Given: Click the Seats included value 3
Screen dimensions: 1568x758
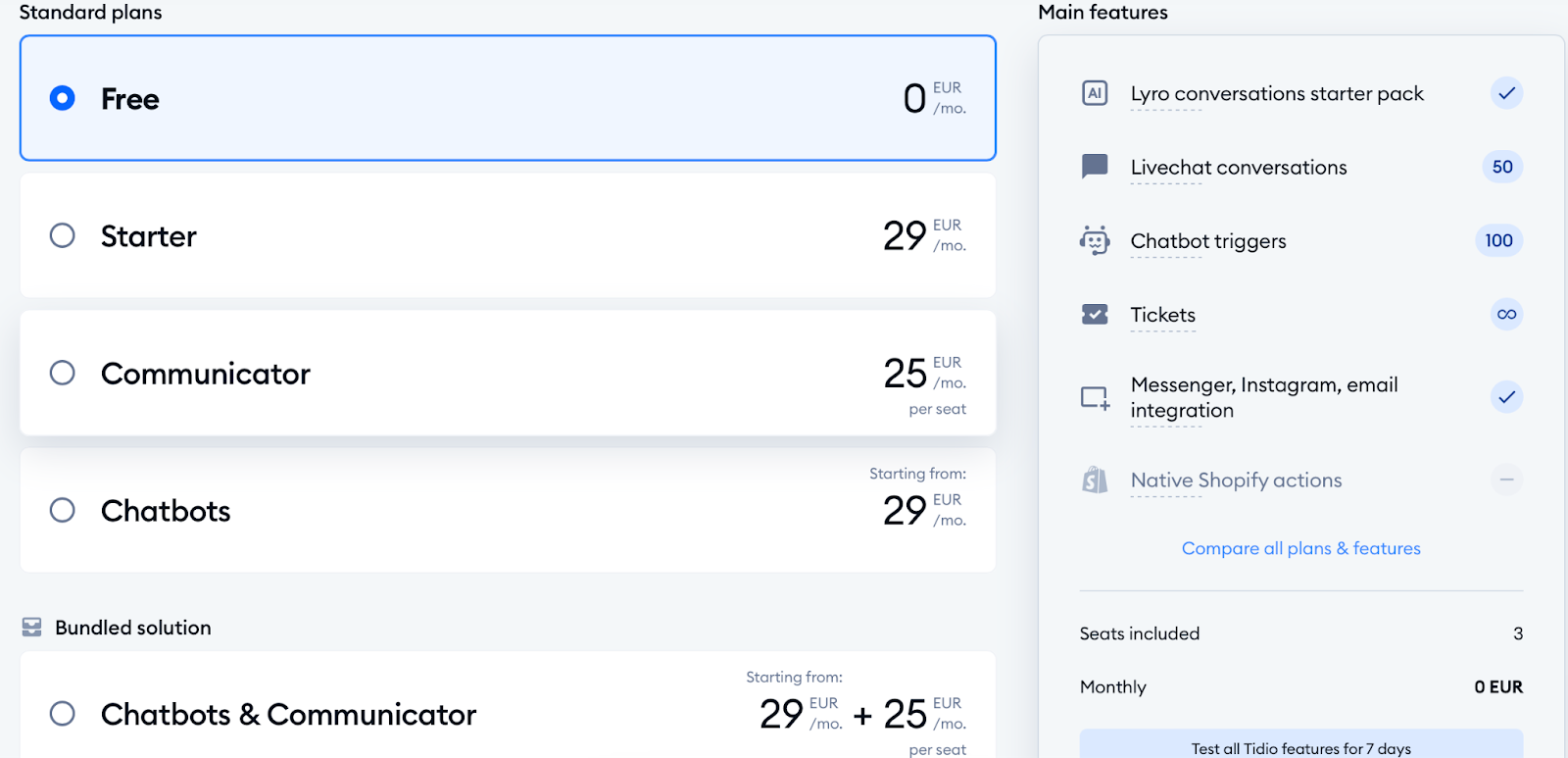Looking at the screenshot, I should tap(1518, 633).
